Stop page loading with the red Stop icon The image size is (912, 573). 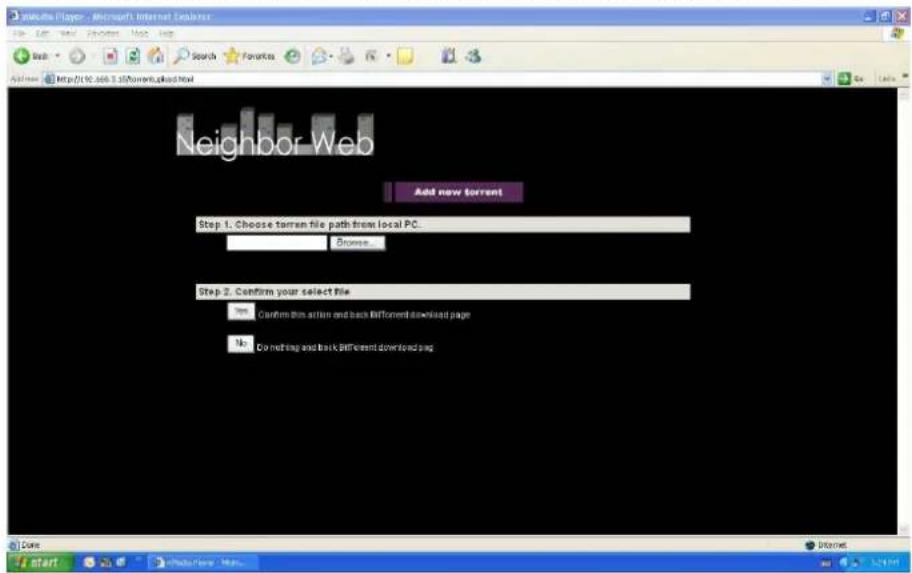click(x=110, y=56)
